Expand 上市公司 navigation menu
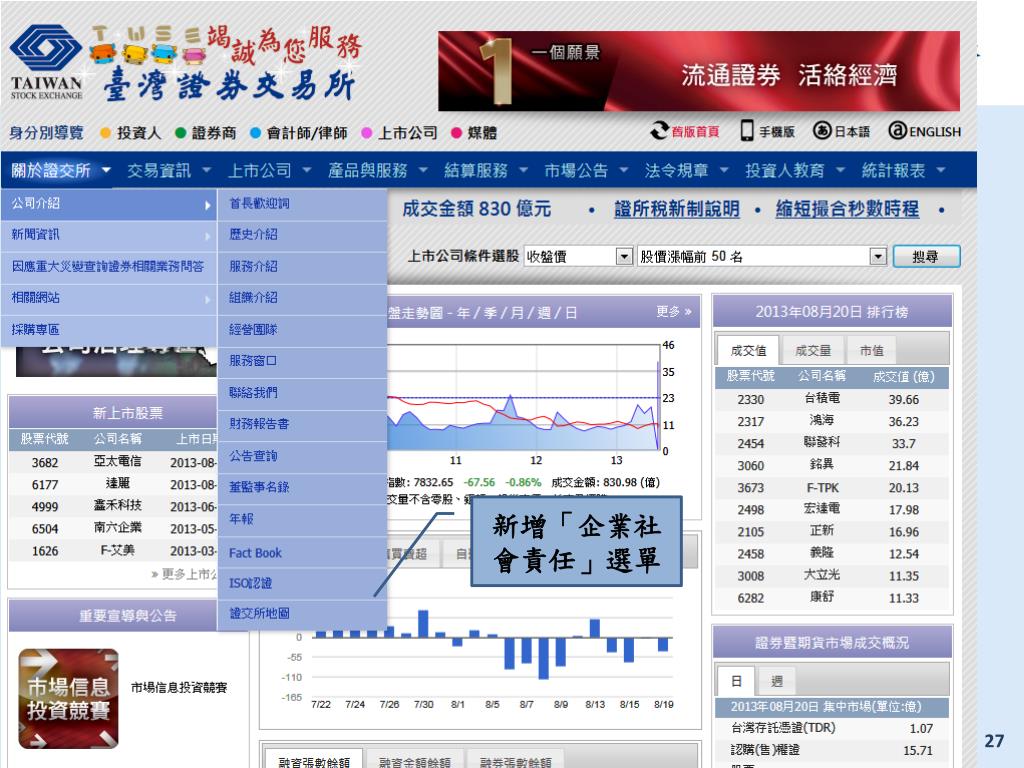 pos(269,170)
